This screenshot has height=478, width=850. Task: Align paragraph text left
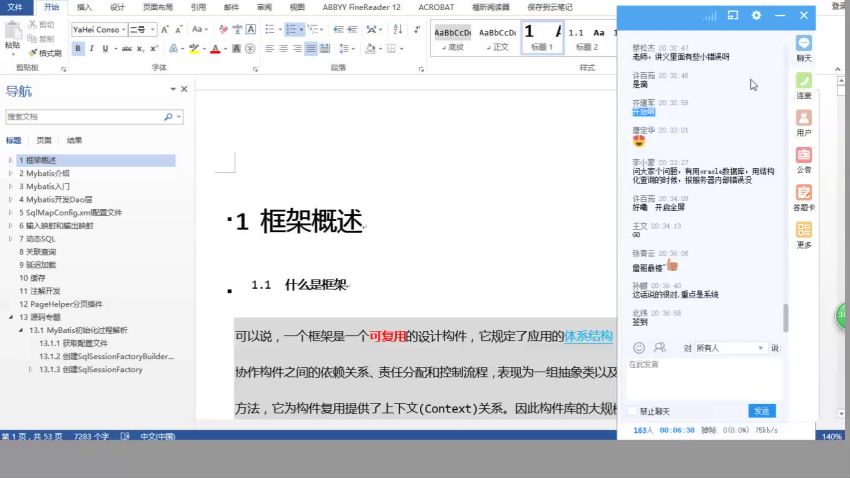(269, 49)
